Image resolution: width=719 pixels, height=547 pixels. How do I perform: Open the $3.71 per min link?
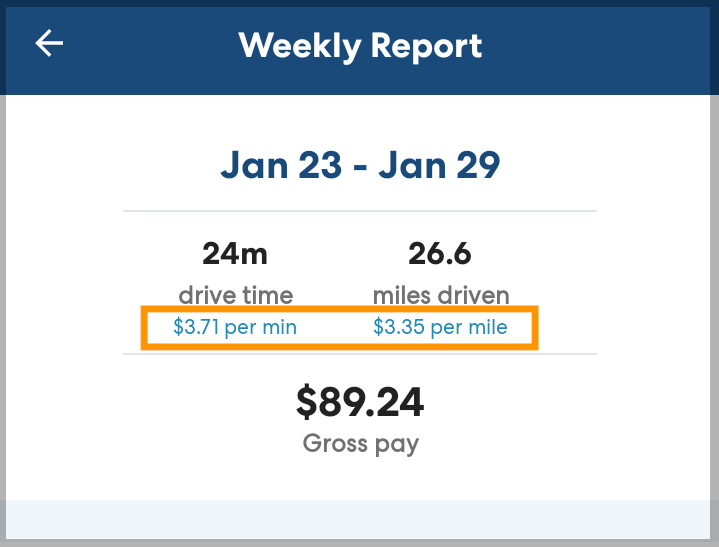[235, 328]
